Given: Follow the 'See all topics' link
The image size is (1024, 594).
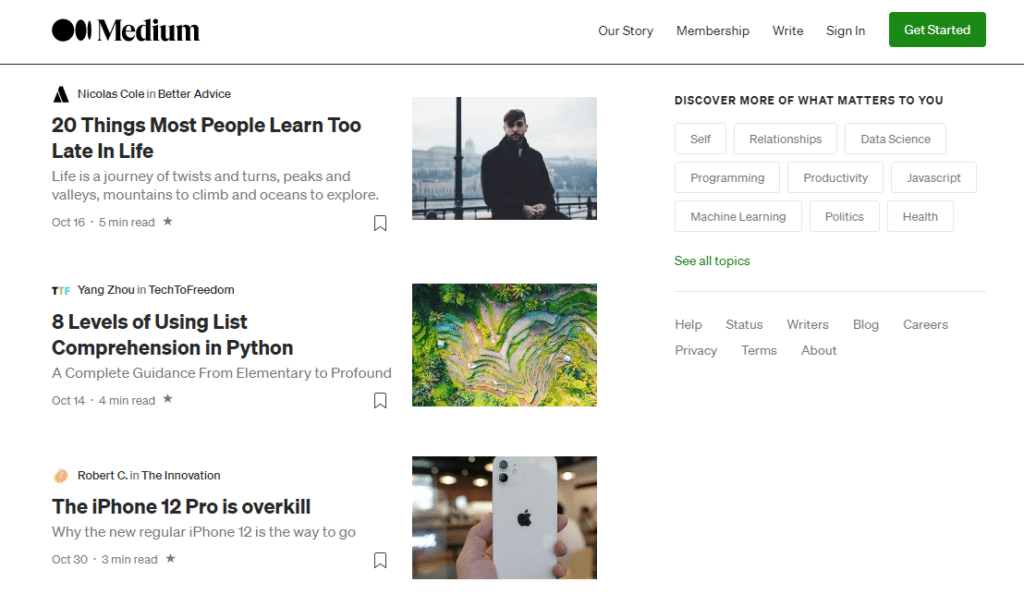Looking at the screenshot, I should click(712, 261).
